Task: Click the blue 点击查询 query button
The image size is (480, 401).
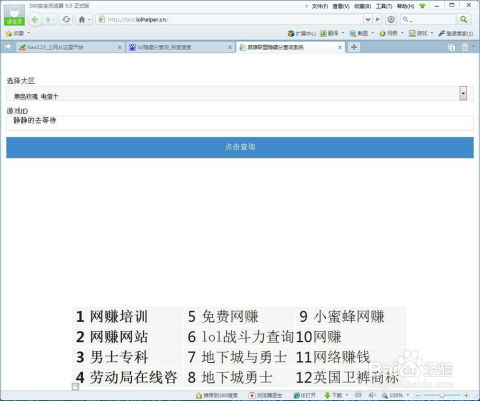Action: tap(240, 147)
